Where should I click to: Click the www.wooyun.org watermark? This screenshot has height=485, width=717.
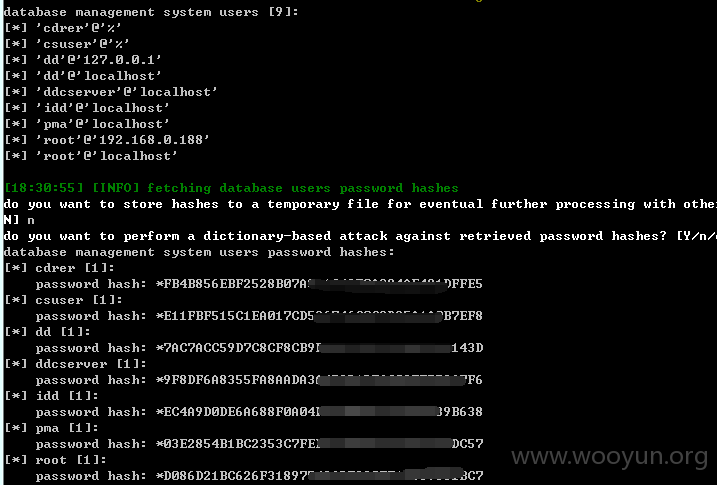[609, 457]
